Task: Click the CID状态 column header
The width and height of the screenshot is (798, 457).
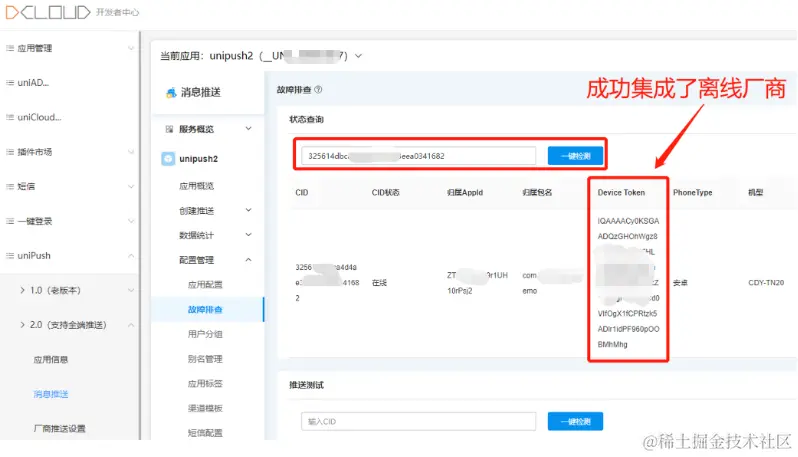Action: [x=385, y=193]
